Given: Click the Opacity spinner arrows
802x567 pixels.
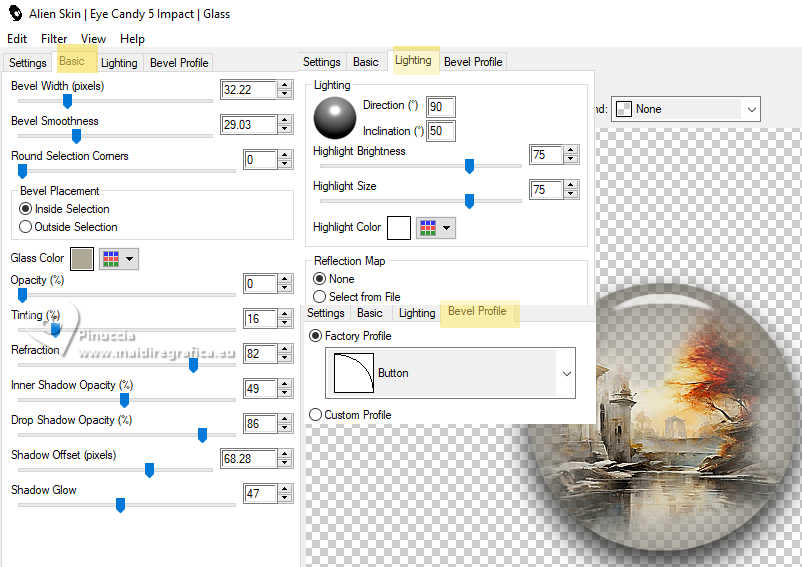Looking at the screenshot, I should 285,284.
